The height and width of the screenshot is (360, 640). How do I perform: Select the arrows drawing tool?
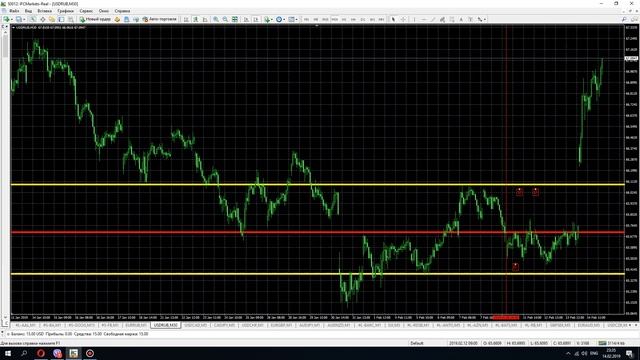click(x=480, y=19)
